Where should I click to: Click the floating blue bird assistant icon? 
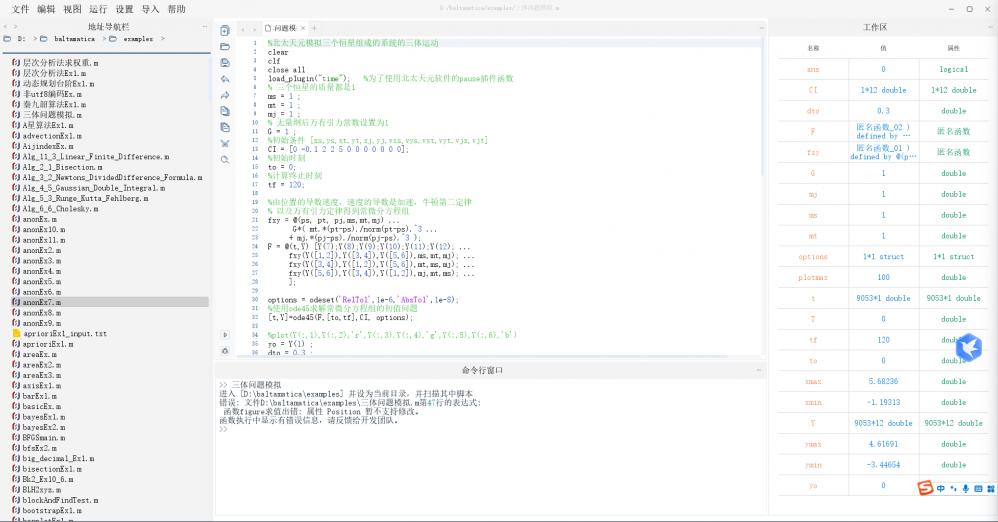point(968,347)
